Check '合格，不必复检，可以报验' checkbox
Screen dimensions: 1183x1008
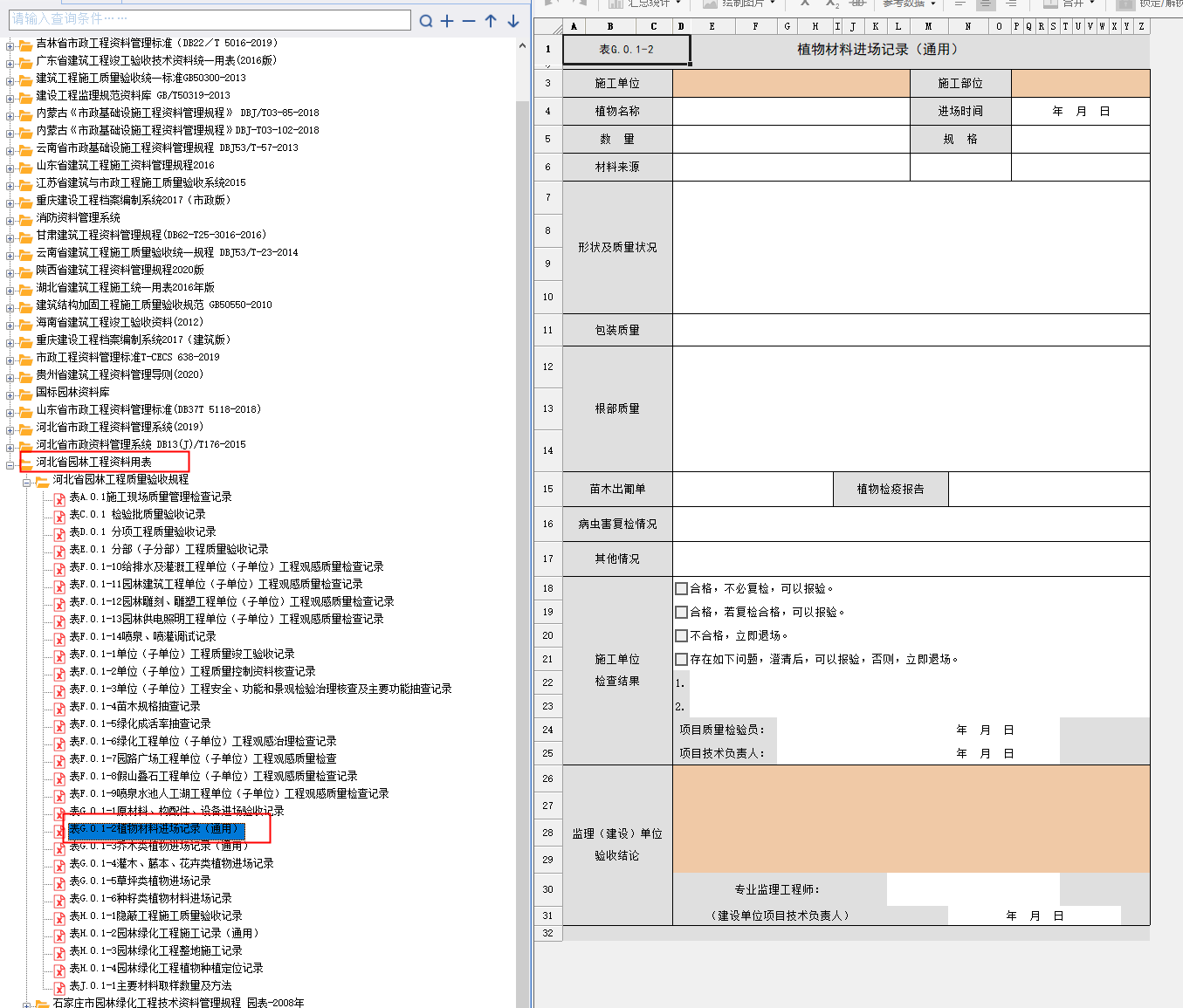(x=682, y=589)
